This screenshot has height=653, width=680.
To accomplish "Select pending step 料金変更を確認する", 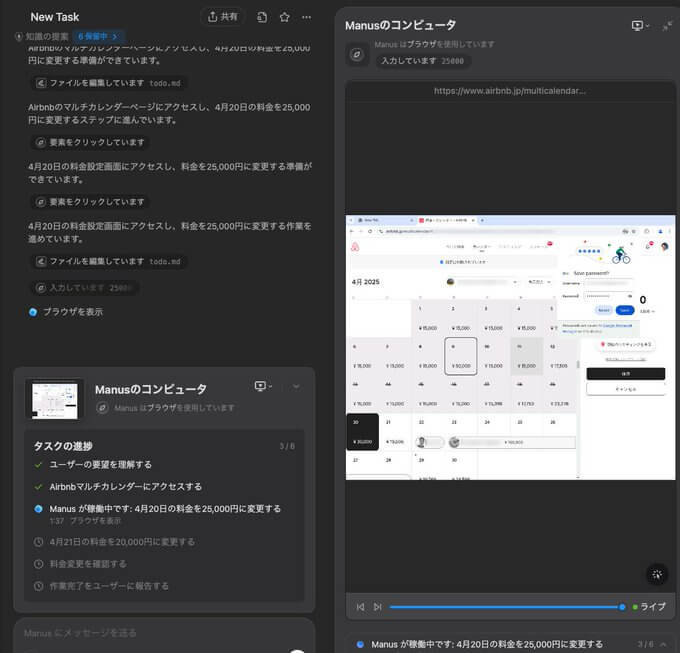I will [x=88, y=564].
